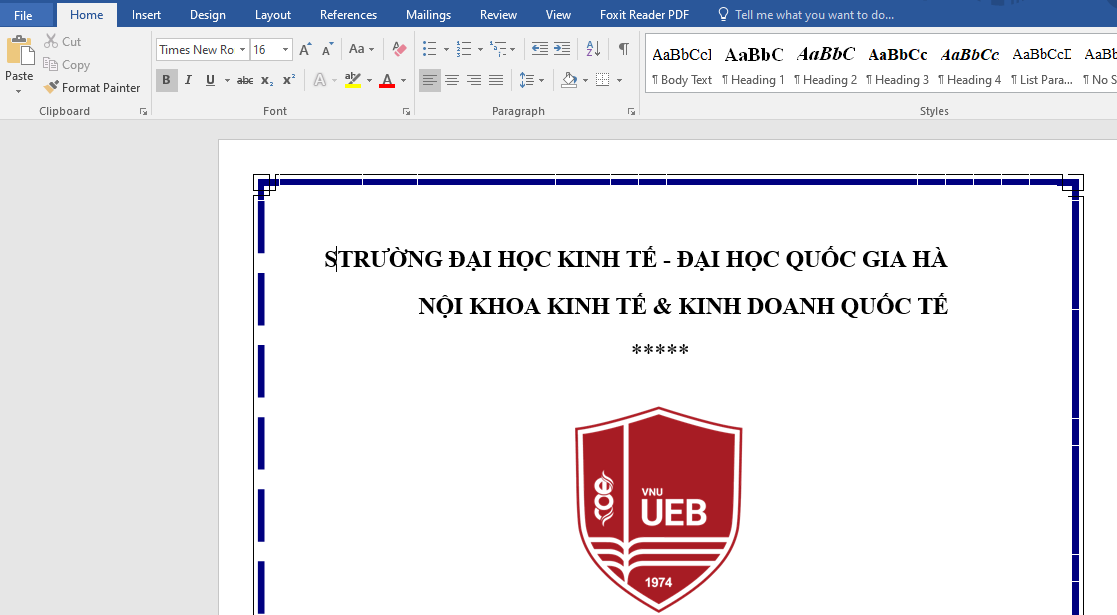Image resolution: width=1117 pixels, height=615 pixels.
Task: Open the Foxit Reader PDF tab
Action: point(644,15)
